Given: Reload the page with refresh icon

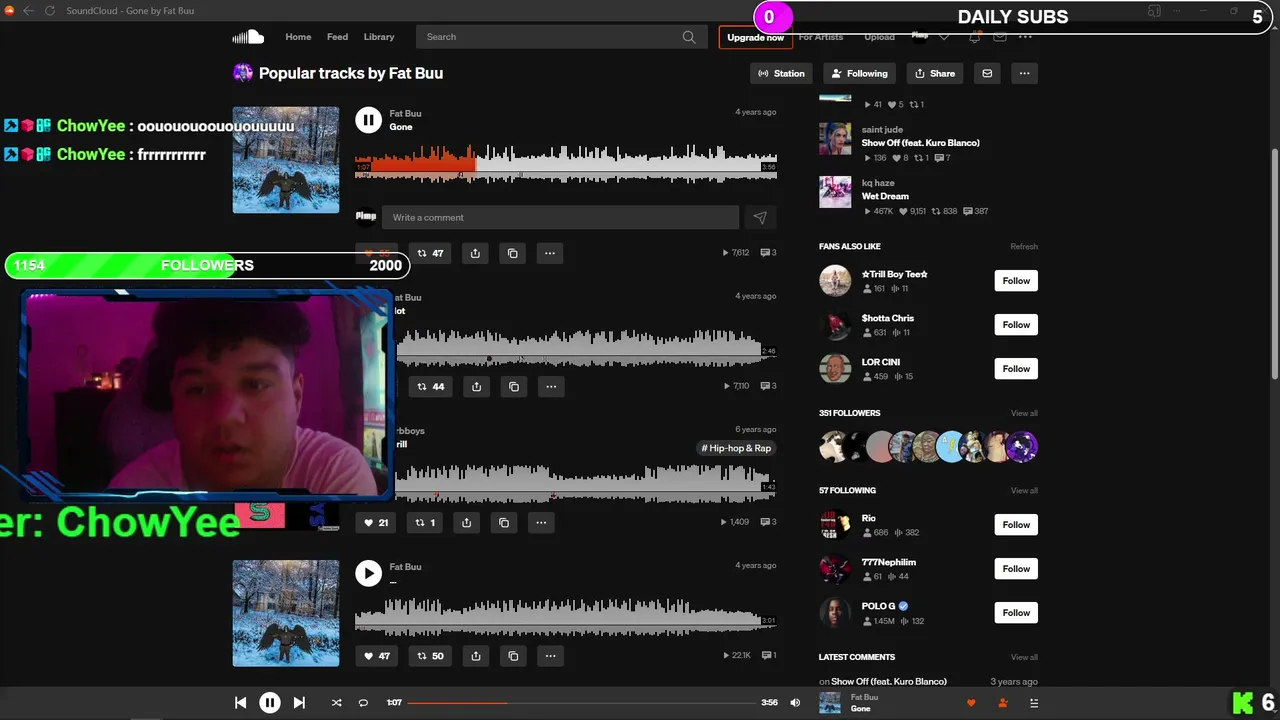Looking at the screenshot, I should point(50,11).
